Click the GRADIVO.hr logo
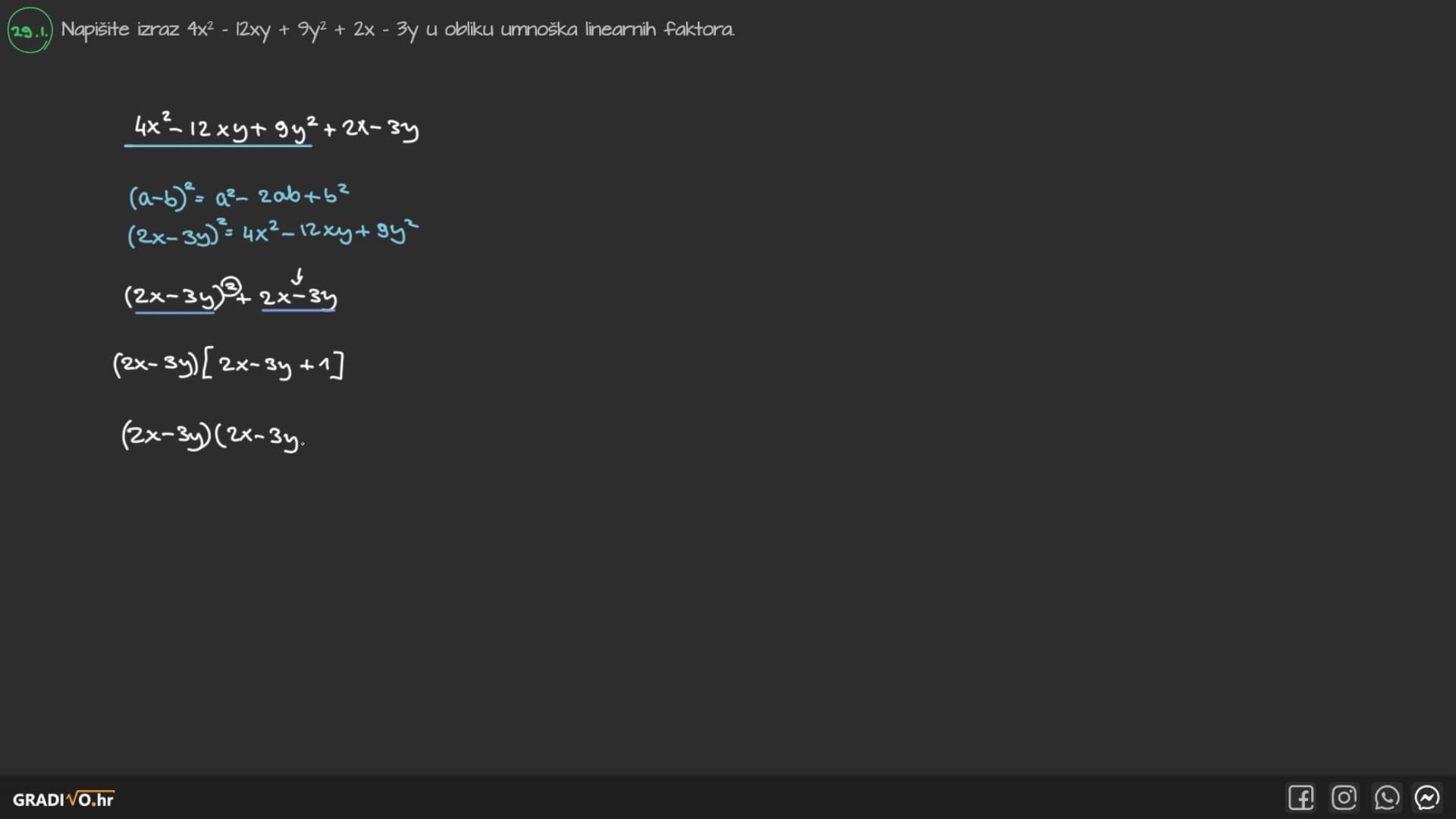The image size is (1456, 819). click(x=64, y=799)
